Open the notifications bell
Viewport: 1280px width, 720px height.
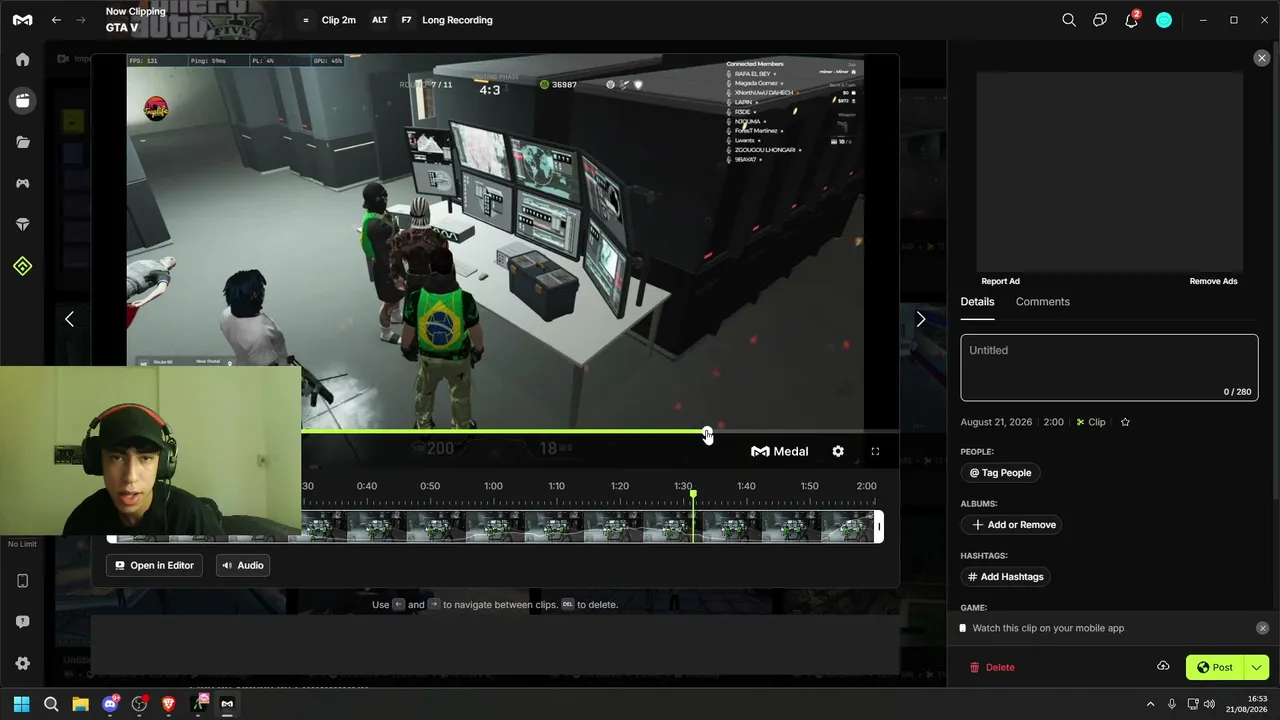(1131, 20)
